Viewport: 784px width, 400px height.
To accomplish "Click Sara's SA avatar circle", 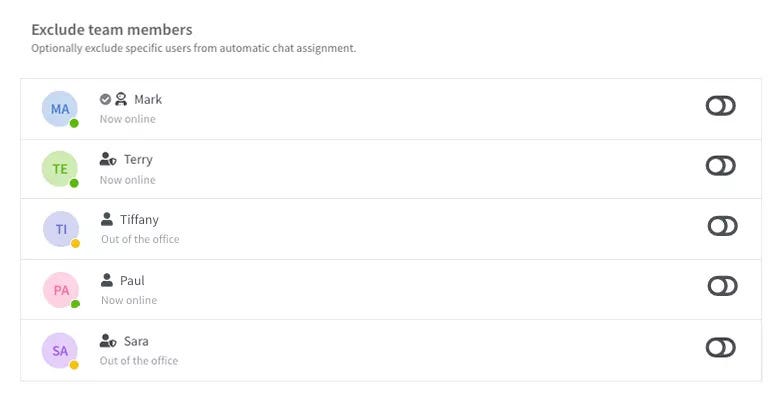I will click(60, 351).
